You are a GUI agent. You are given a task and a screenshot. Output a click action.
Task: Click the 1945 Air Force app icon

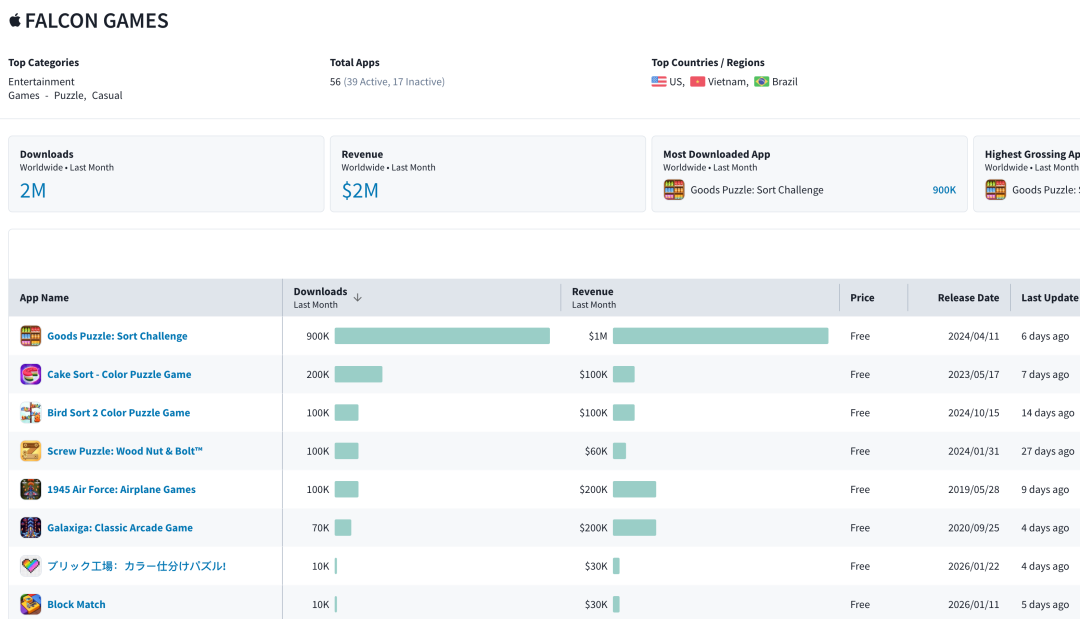30,490
